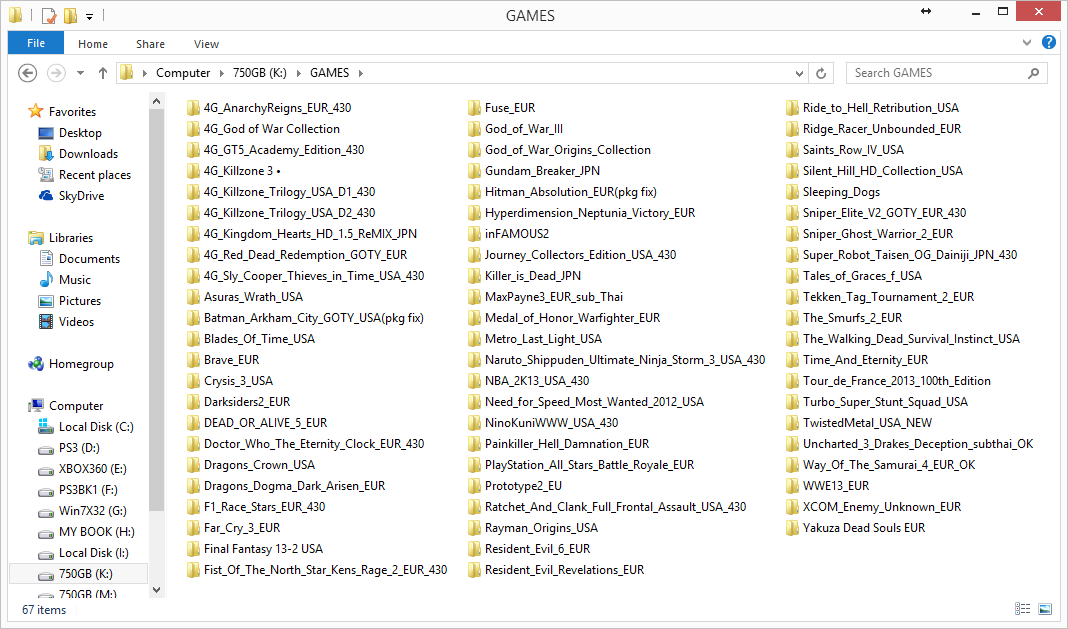Refresh the GAMES folder view
The height and width of the screenshot is (629, 1068).
point(821,73)
